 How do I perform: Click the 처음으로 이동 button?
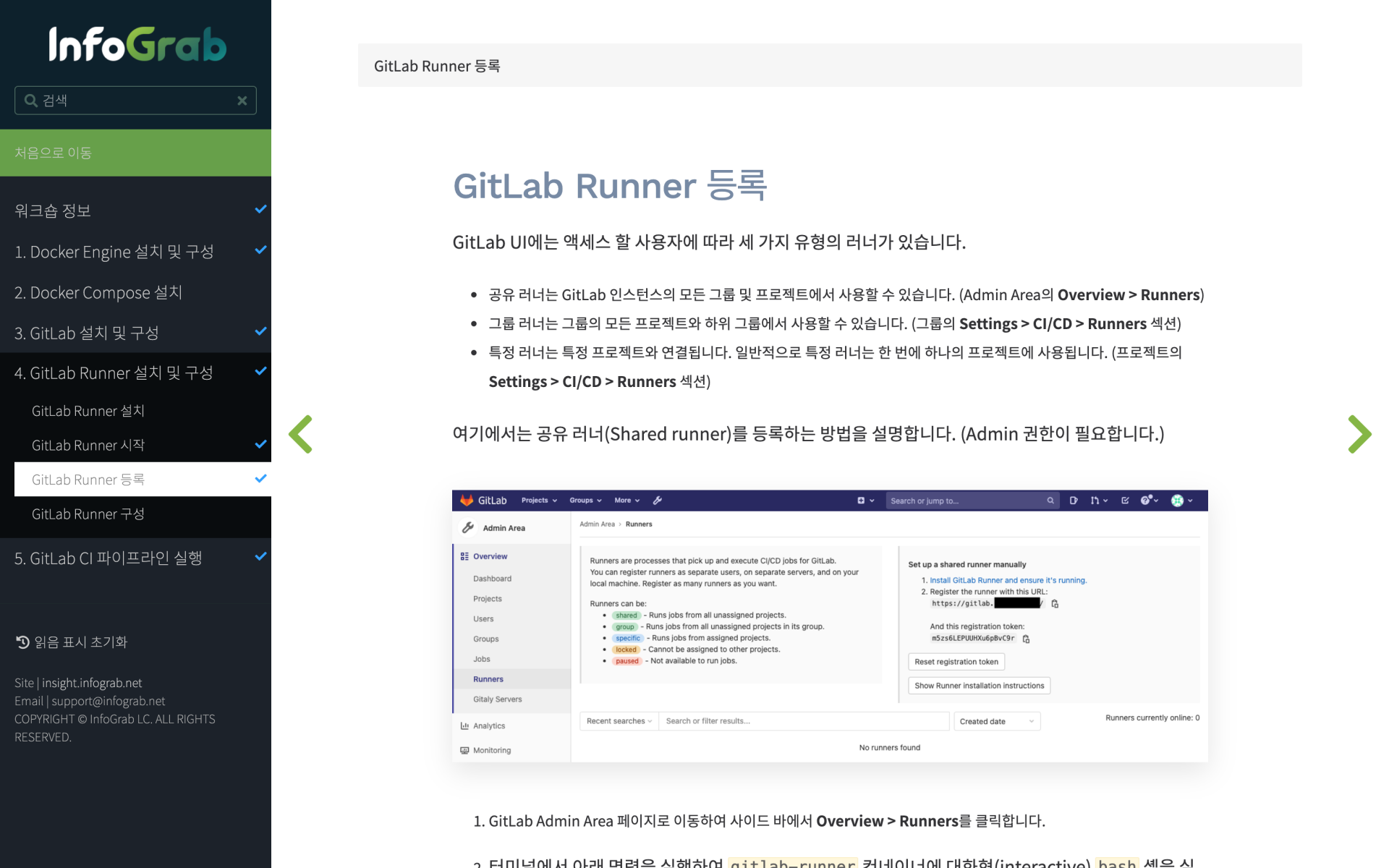click(135, 153)
